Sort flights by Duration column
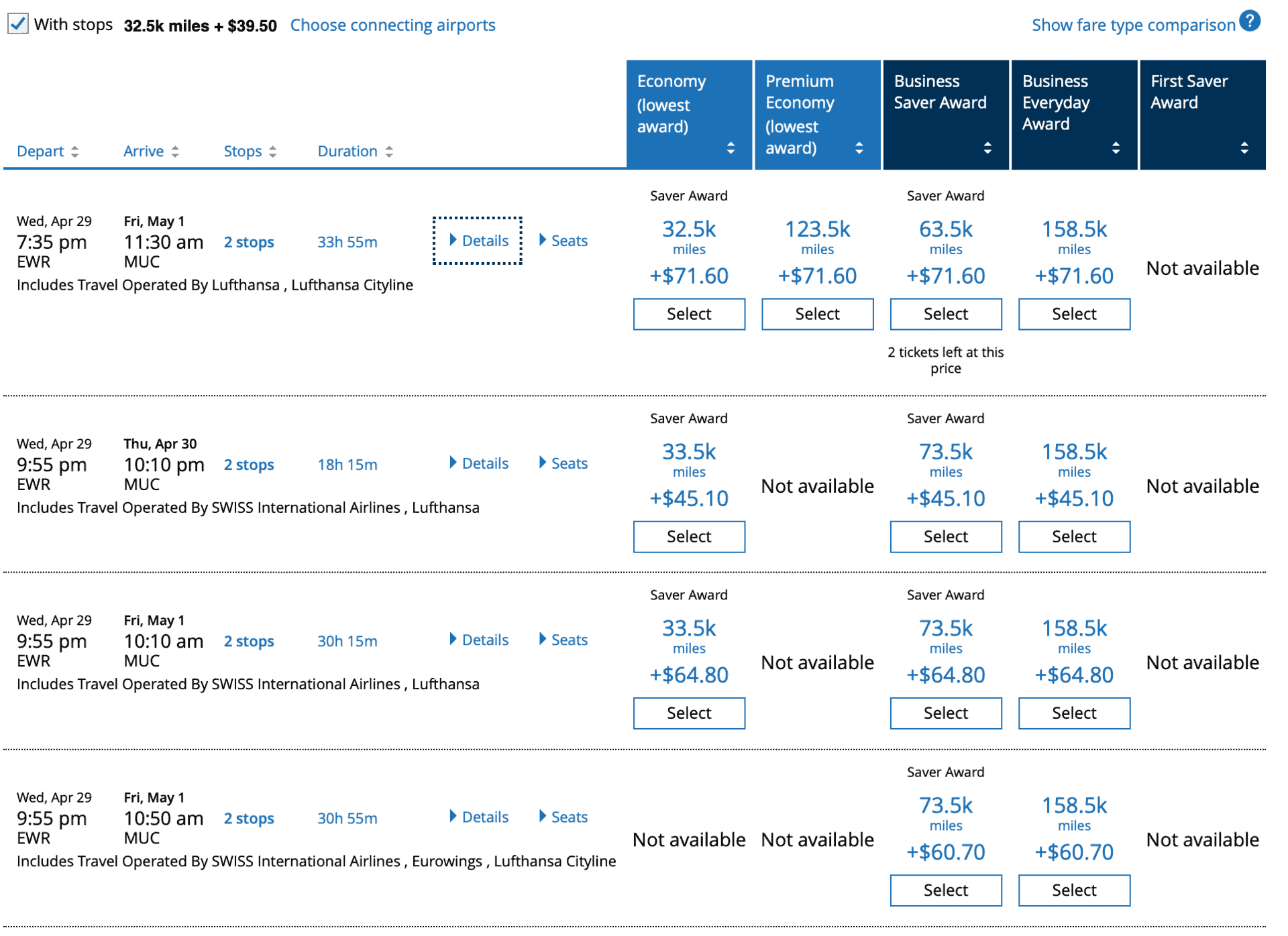The image size is (1288, 936). (x=355, y=152)
